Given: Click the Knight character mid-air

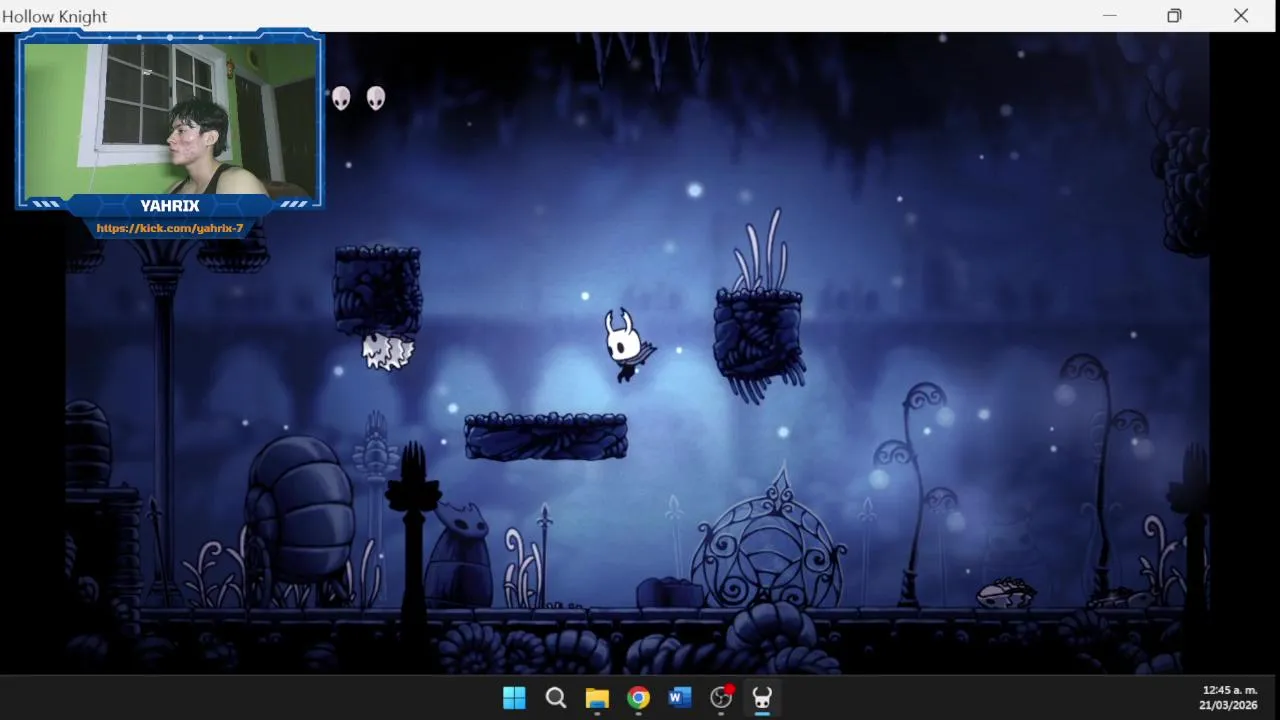Looking at the screenshot, I should click(628, 345).
